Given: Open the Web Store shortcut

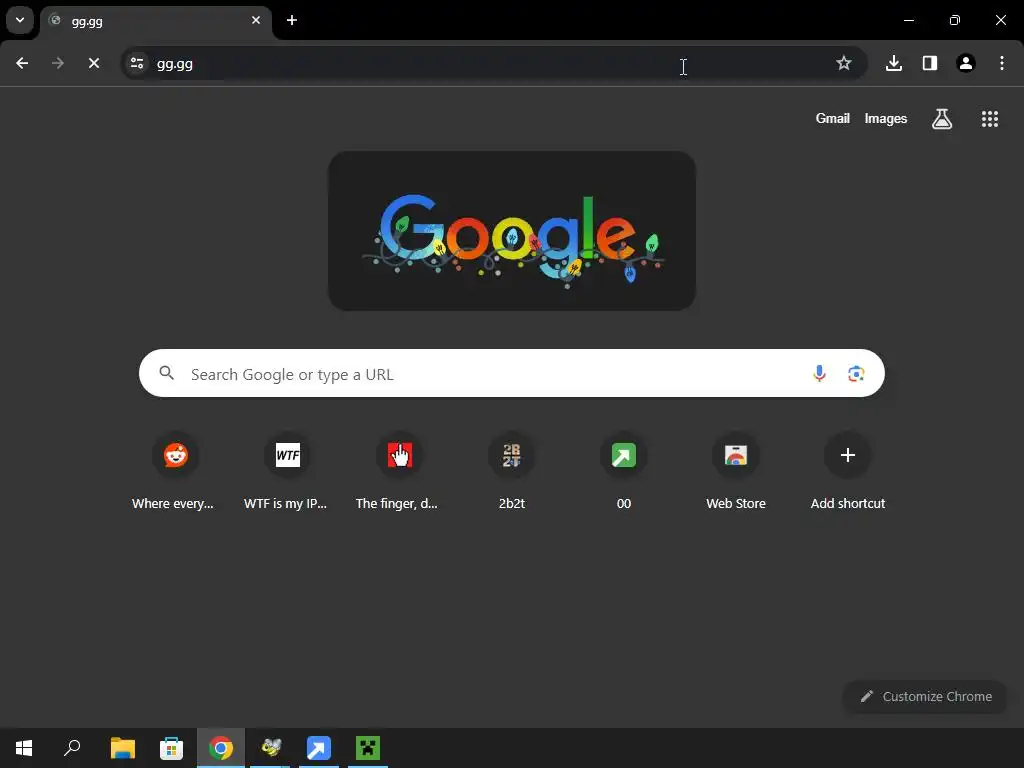Looking at the screenshot, I should tap(736, 472).
